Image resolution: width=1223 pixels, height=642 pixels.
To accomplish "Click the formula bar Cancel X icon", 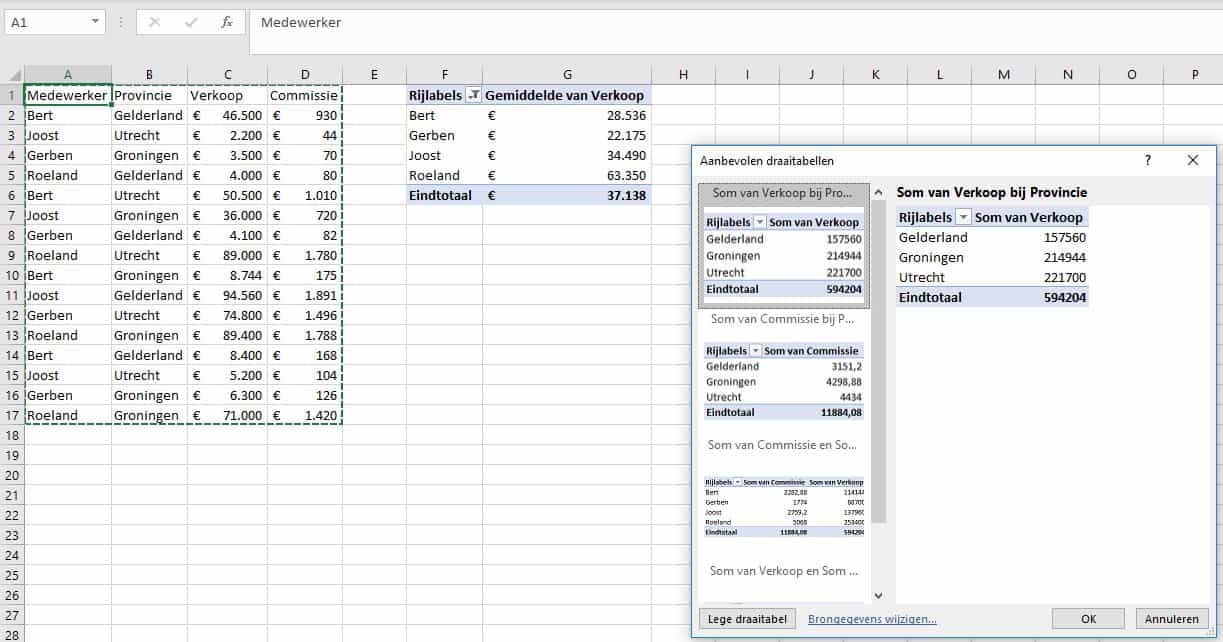I will [155, 22].
